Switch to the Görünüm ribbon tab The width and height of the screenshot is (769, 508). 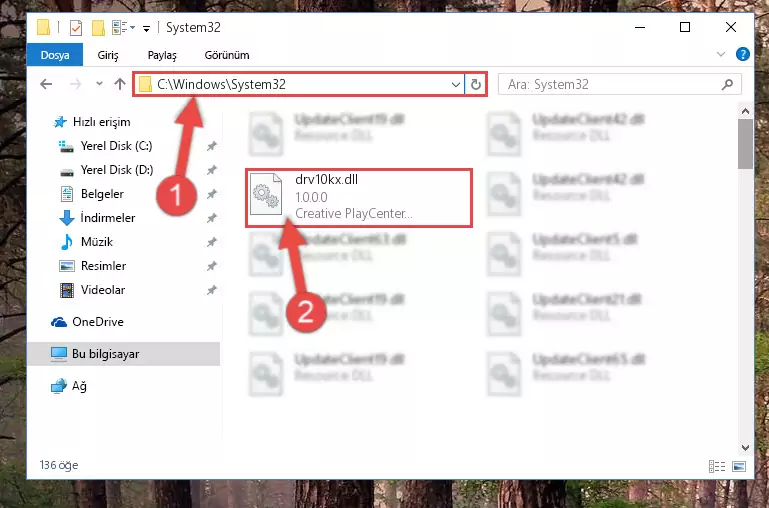tap(227, 55)
